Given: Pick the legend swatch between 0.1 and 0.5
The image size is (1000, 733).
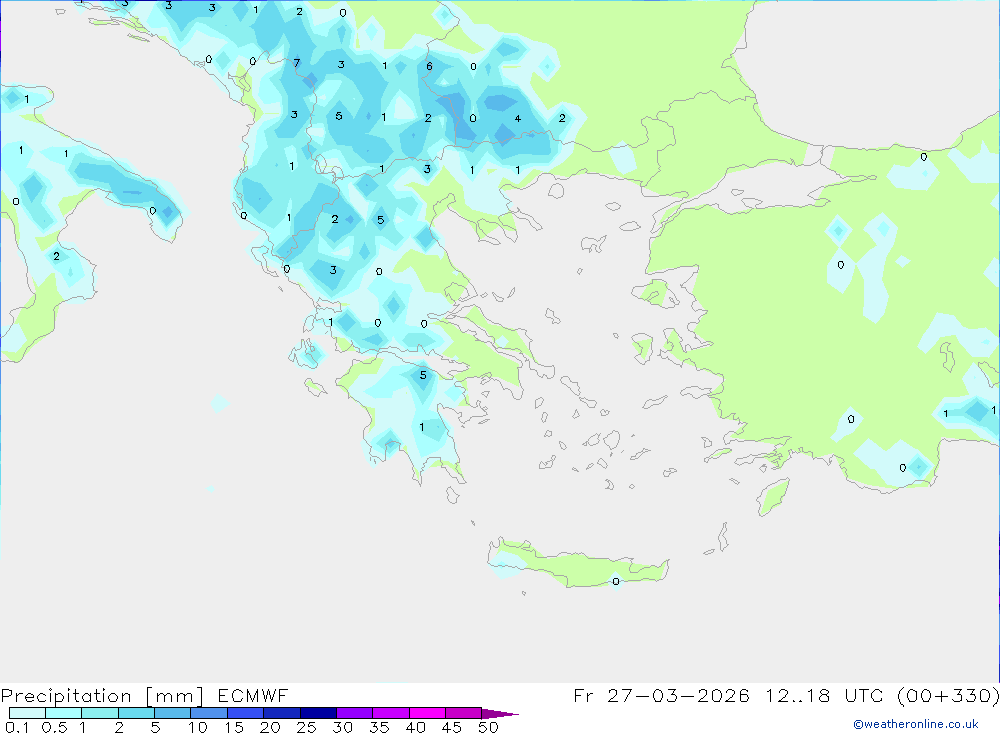Looking at the screenshot, I should pyautogui.click(x=27, y=713).
